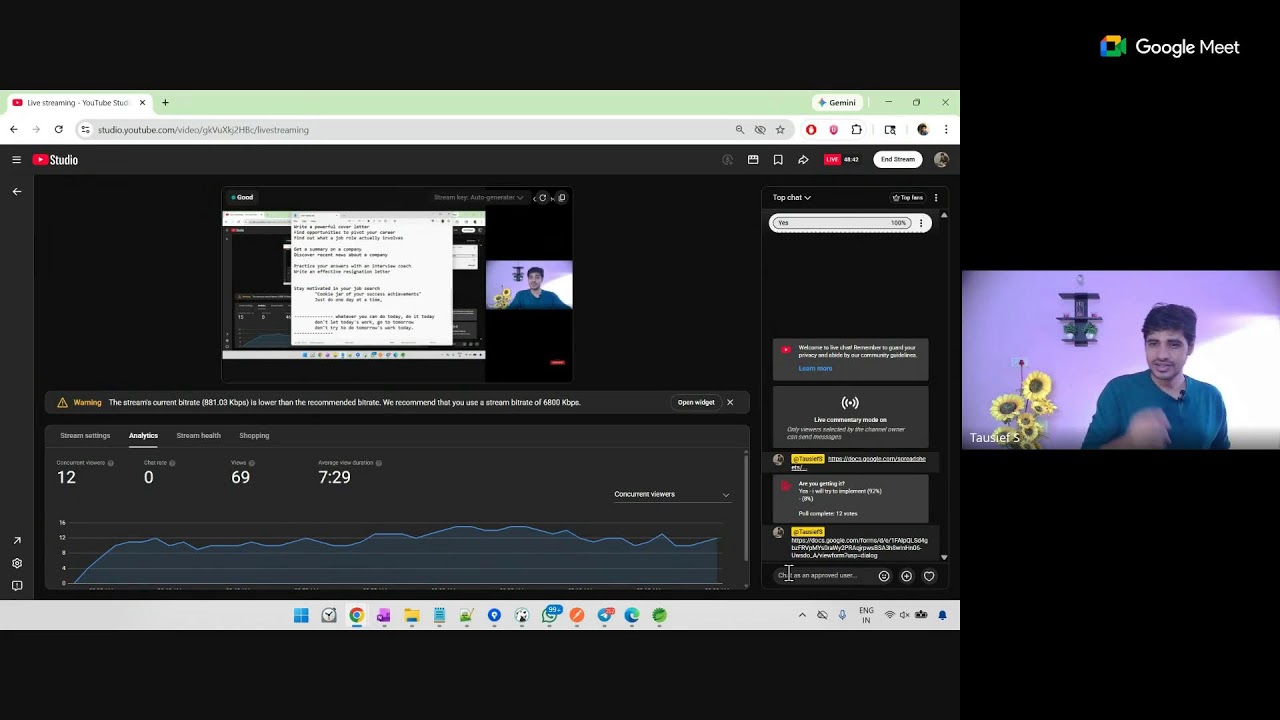Click the heart reaction icon in chat
The width and height of the screenshot is (1280, 720).
(x=929, y=576)
